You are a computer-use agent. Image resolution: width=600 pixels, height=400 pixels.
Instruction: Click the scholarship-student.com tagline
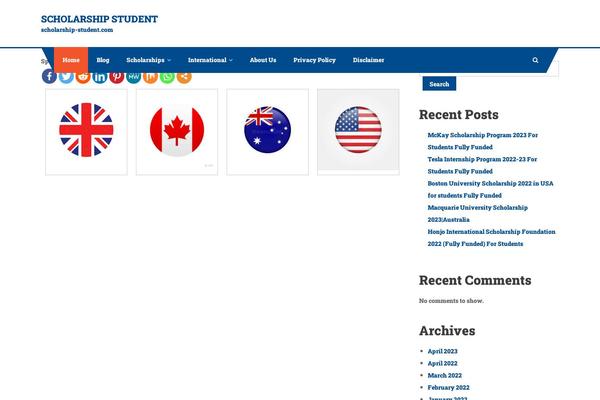coord(77,30)
